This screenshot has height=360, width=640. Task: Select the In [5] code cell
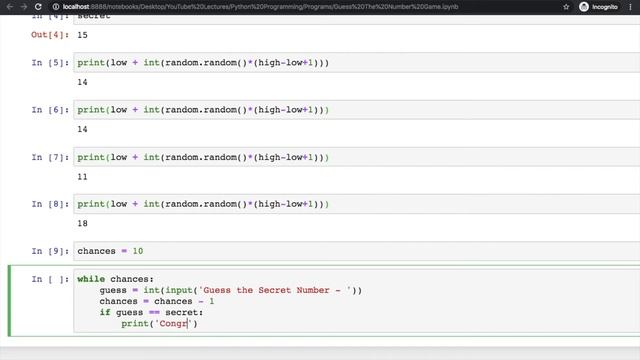[356, 62]
